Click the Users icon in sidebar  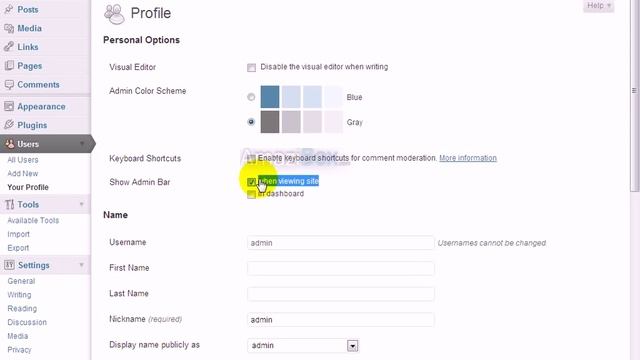(9, 144)
